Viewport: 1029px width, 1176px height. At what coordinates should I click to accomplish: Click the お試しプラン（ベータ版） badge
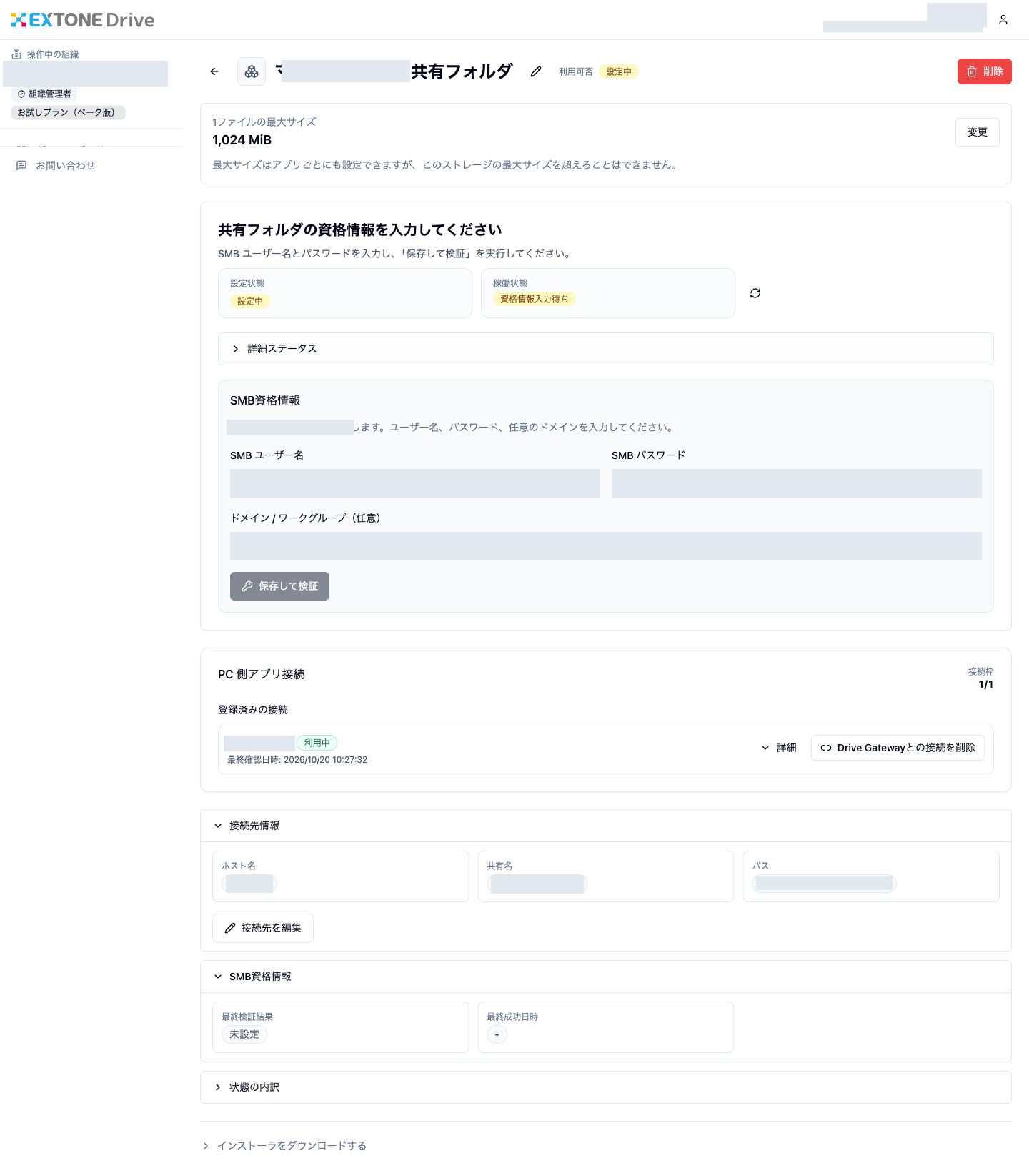[x=68, y=112]
